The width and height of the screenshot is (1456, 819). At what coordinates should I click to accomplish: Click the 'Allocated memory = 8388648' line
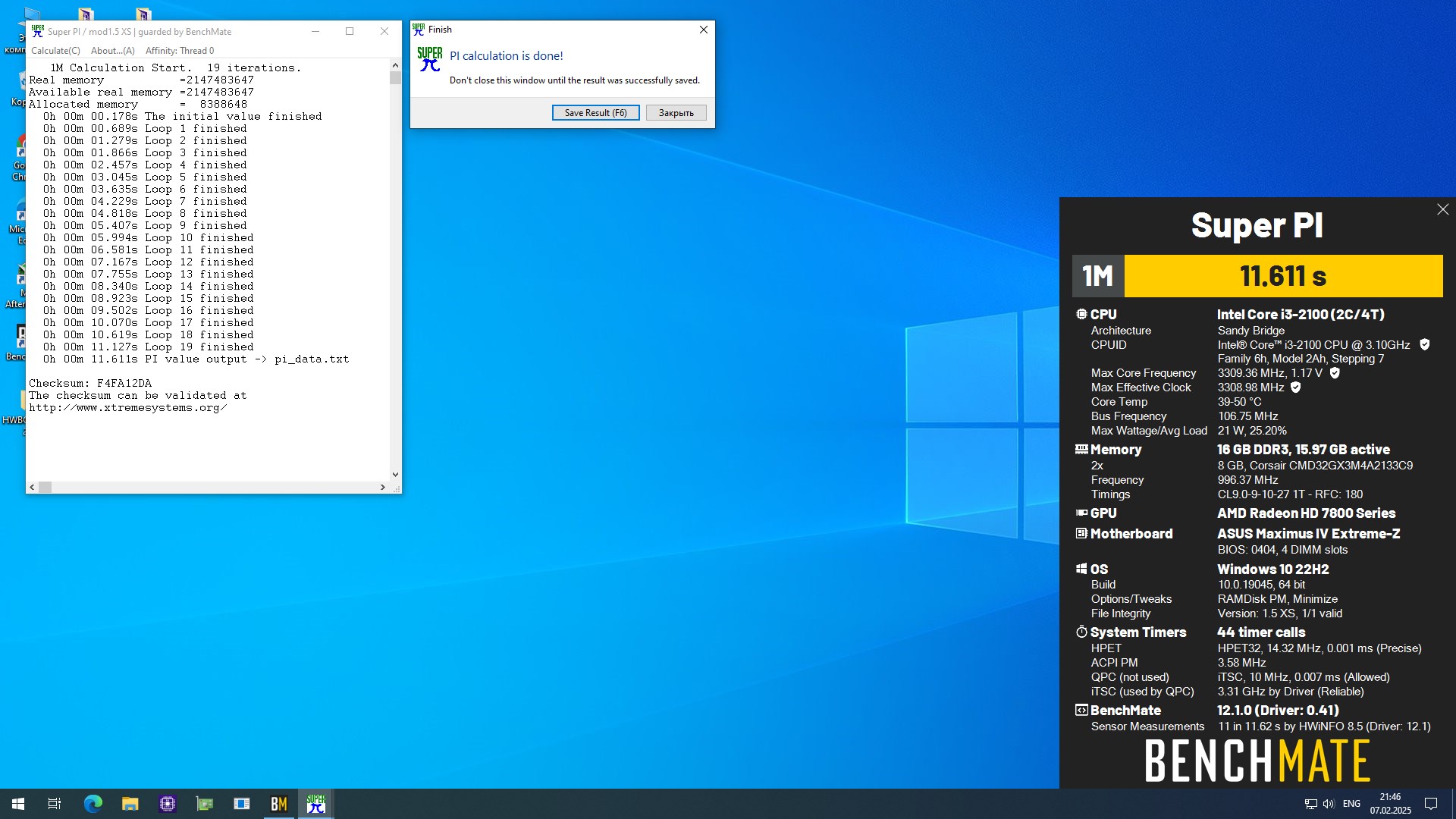pos(138,105)
